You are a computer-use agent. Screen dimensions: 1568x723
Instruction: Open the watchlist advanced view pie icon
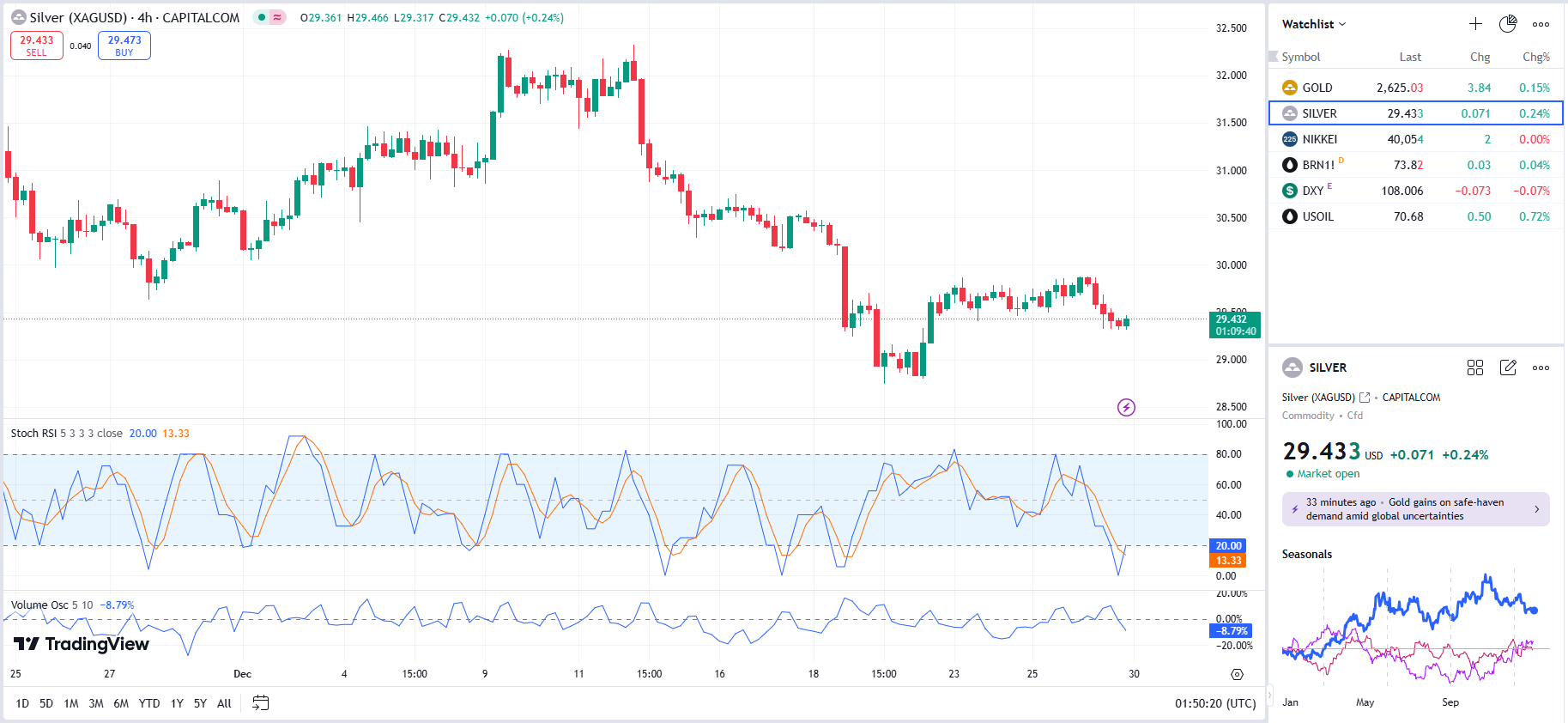point(1508,24)
